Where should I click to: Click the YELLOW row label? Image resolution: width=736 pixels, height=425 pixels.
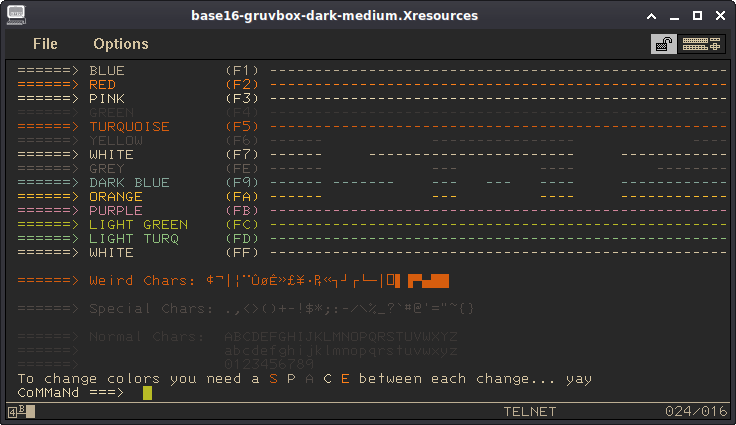116,140
